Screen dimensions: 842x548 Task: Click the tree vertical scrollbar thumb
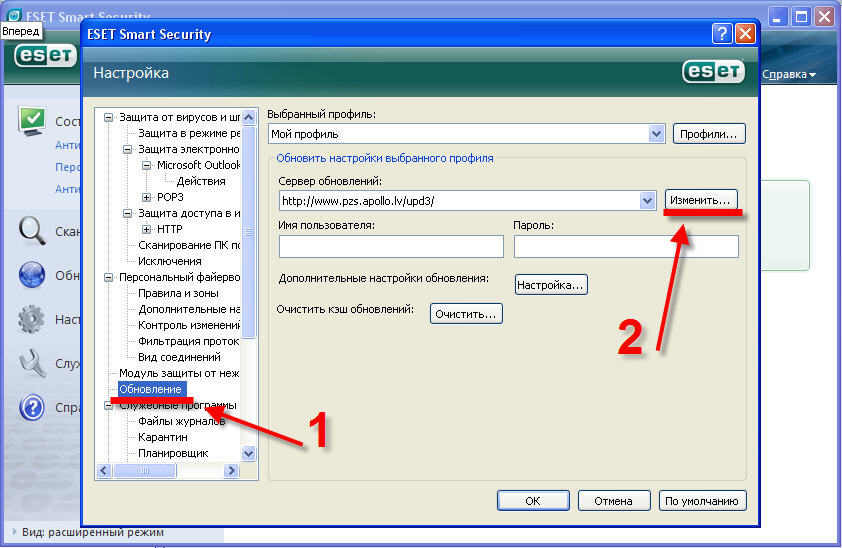249,232
